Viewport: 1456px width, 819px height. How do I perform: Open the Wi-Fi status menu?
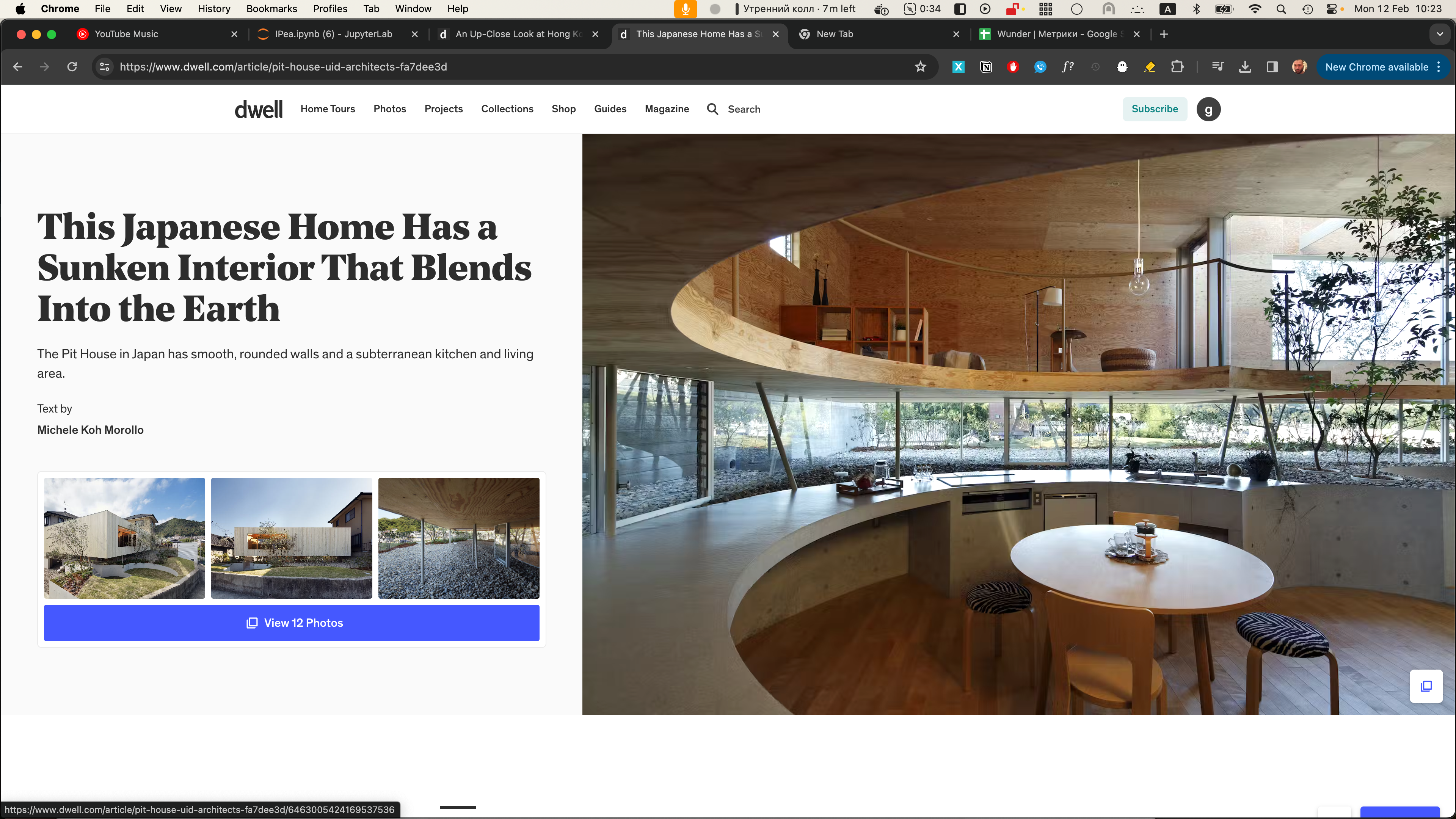tap(1255, 8)
